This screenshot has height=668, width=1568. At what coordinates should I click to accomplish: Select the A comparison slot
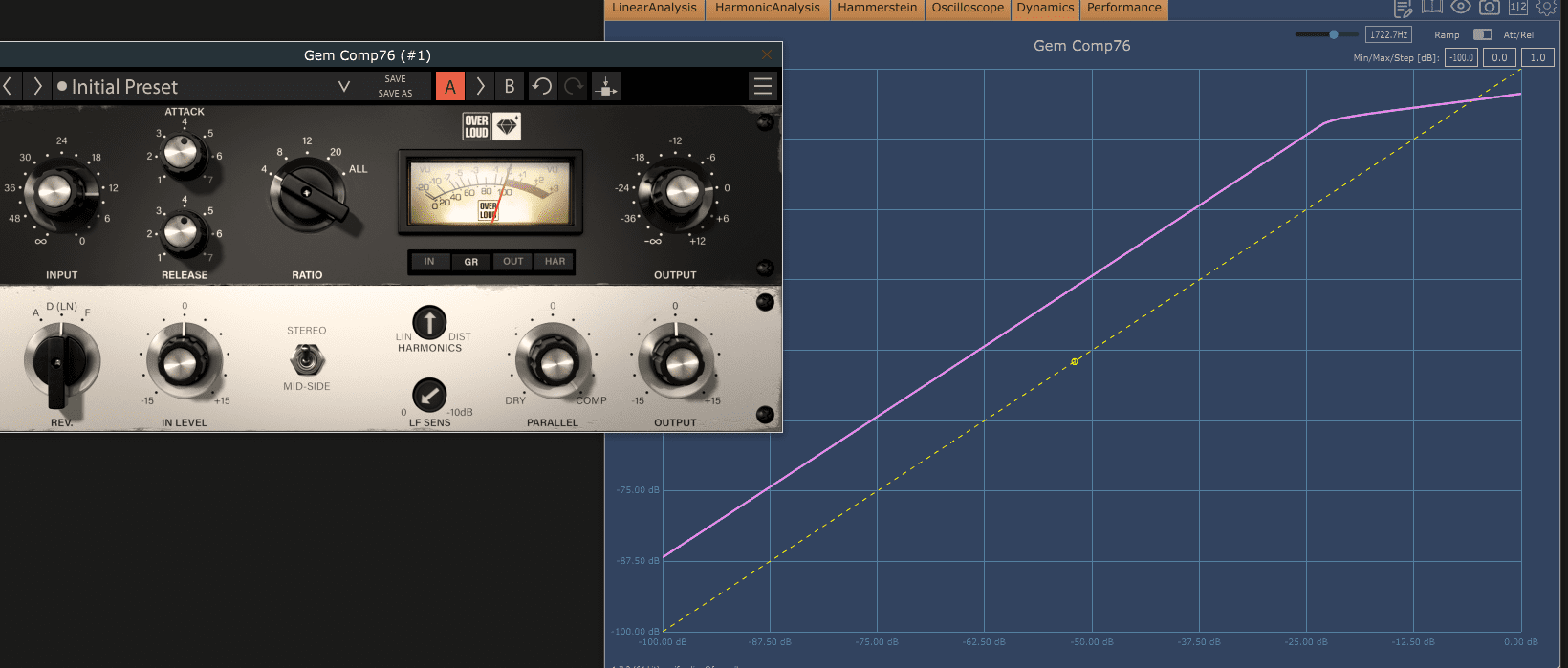tap(450, 86)
